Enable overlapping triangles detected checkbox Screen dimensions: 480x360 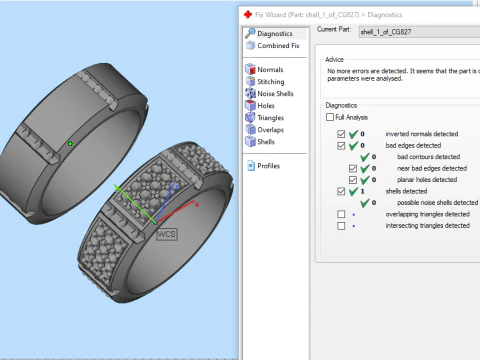tap(341, 214)
